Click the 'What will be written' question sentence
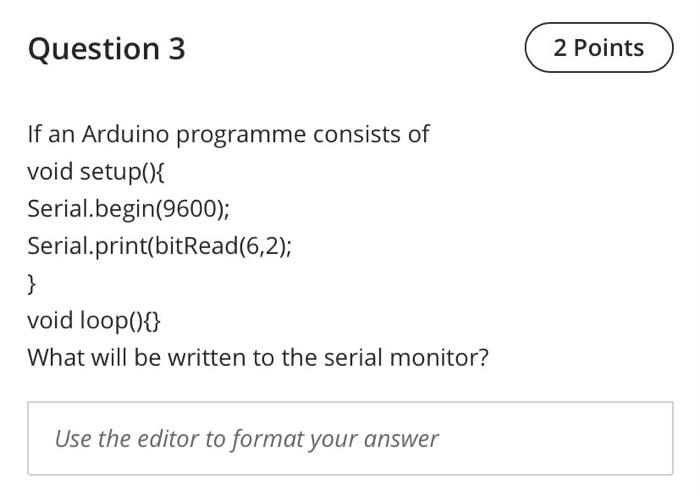This screenshot has height=497, width=700. point(258,357)
